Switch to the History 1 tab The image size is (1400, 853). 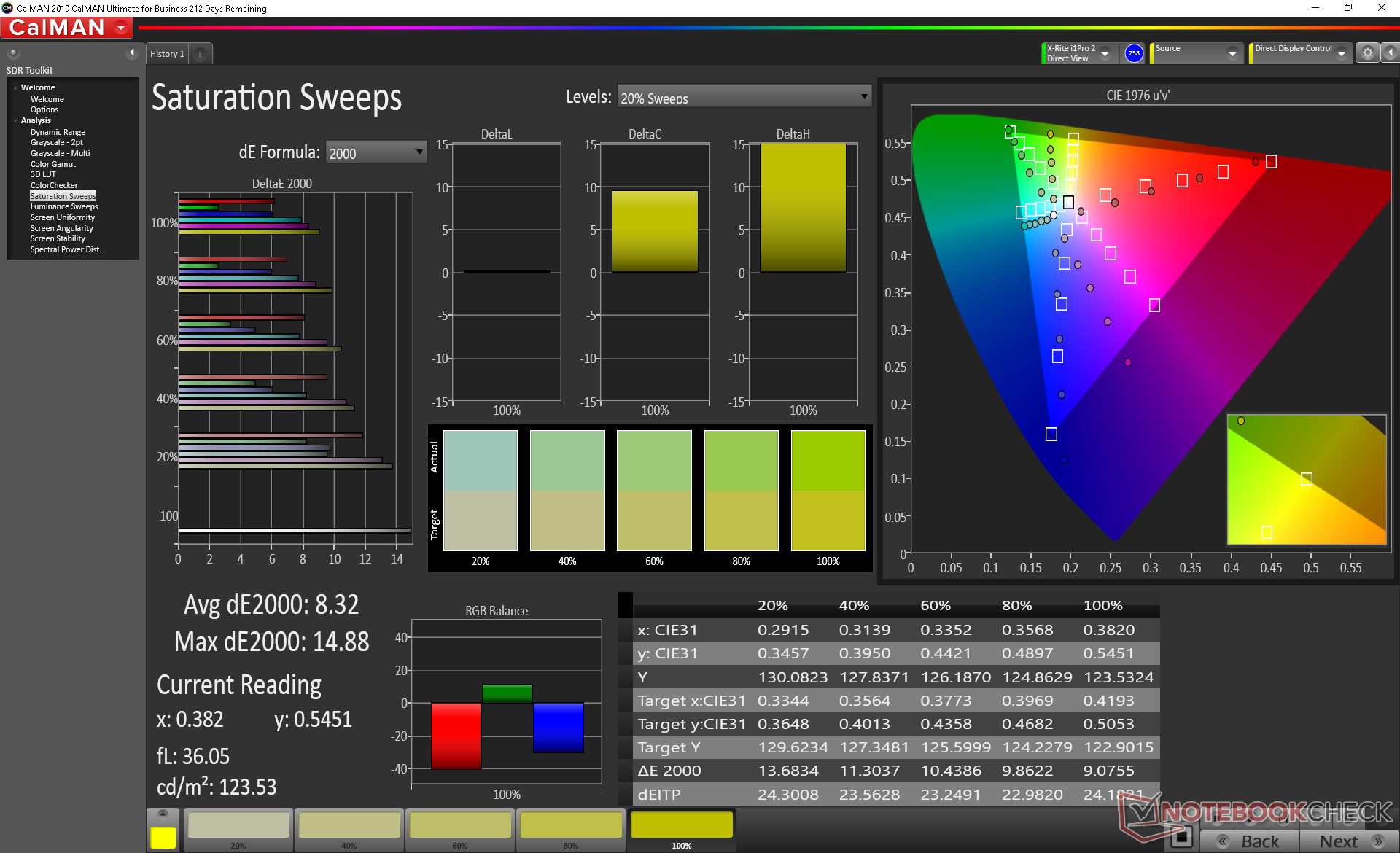point(167,54)
